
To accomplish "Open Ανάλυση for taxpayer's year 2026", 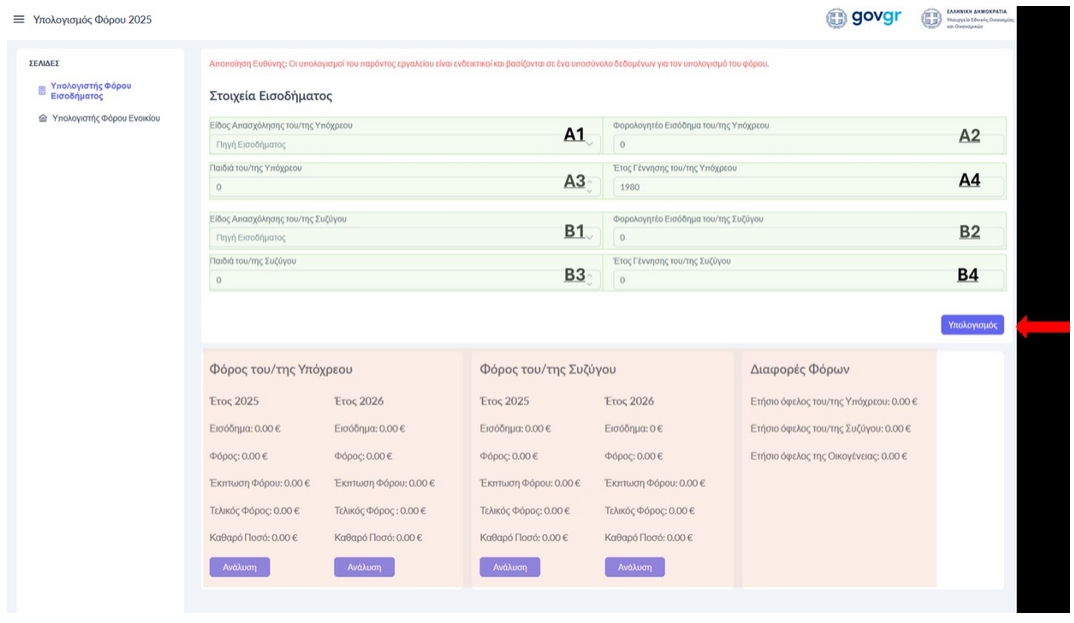I will click(364, 567).
